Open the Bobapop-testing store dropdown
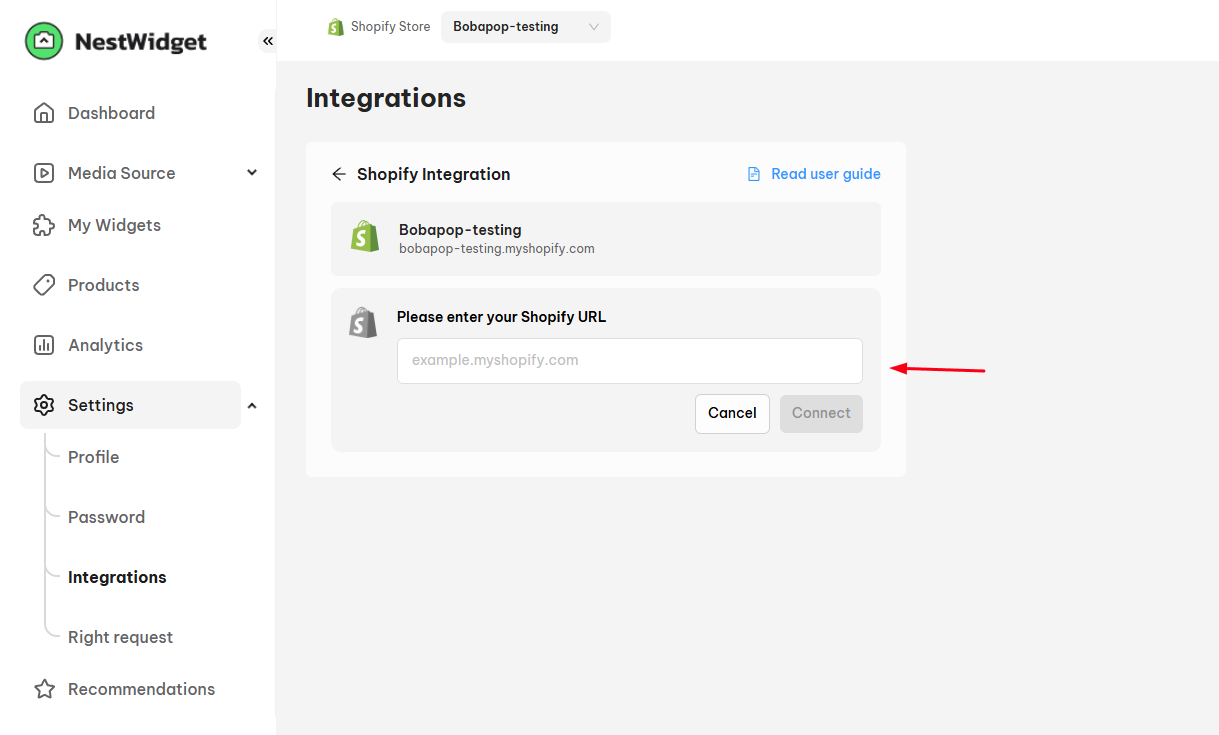1219x735 pixels. [526, 27]
